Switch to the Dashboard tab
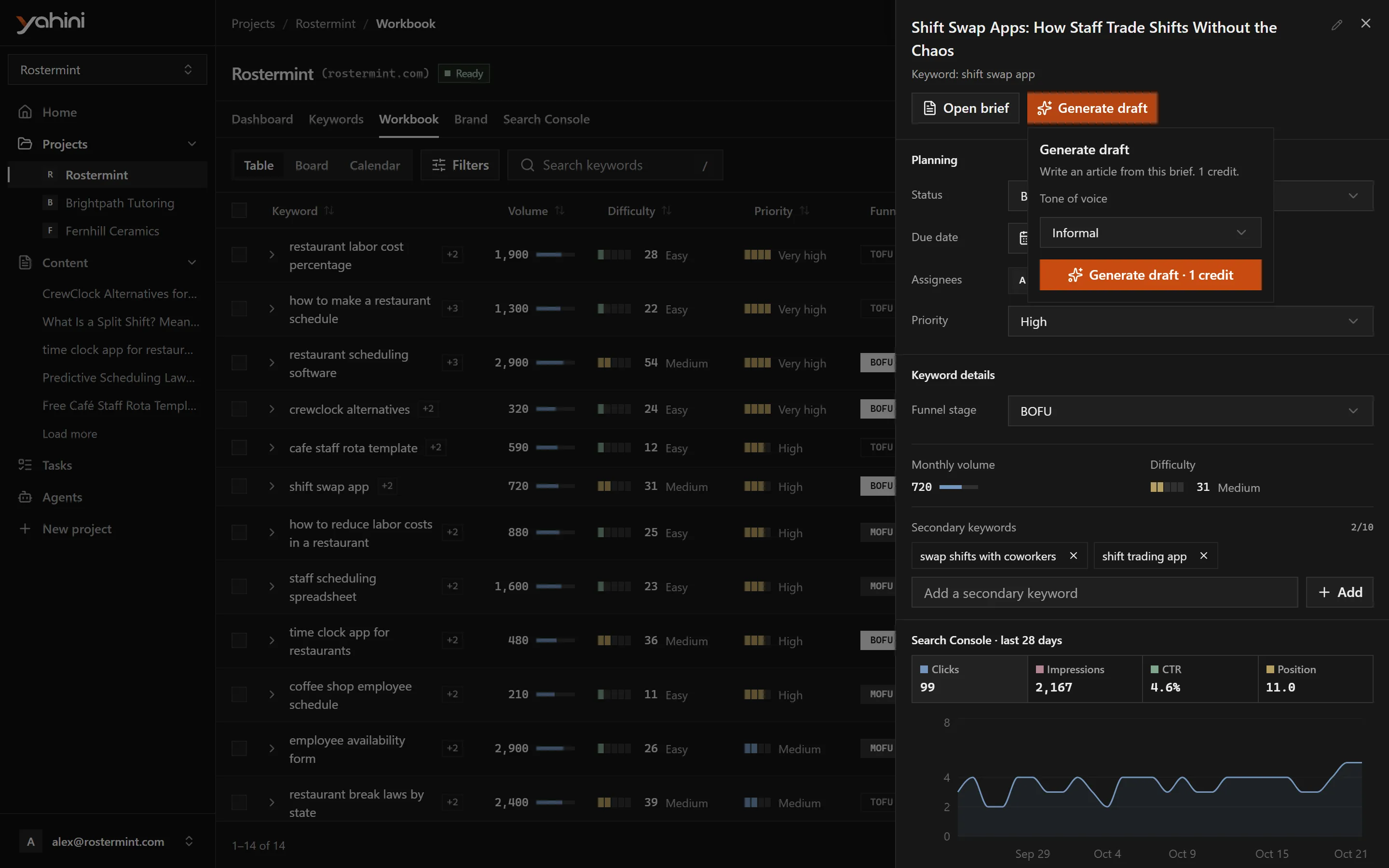This screenshot has height=868, width=1389. tap(262, 120)
